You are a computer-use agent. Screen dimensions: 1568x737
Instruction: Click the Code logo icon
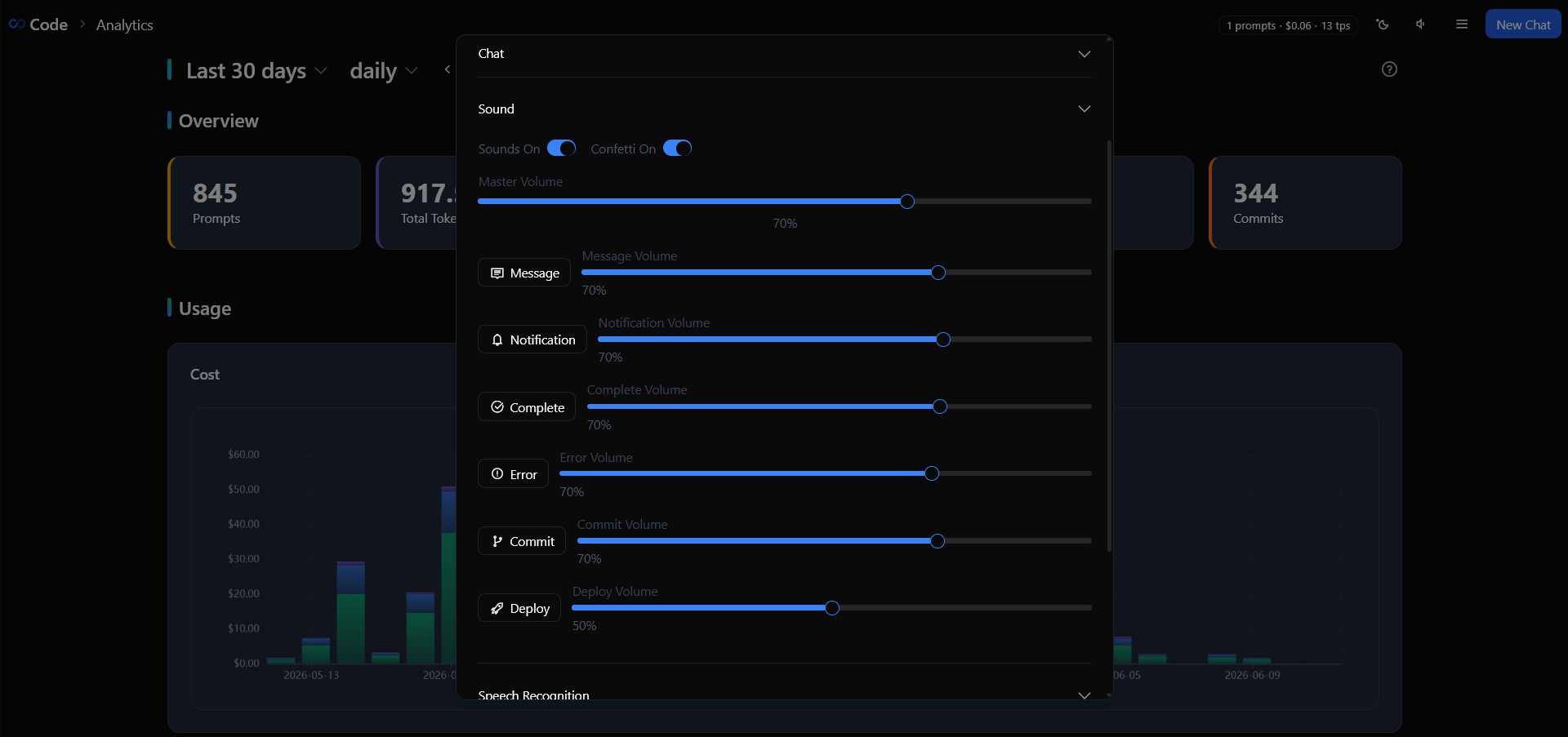point(16,24)
